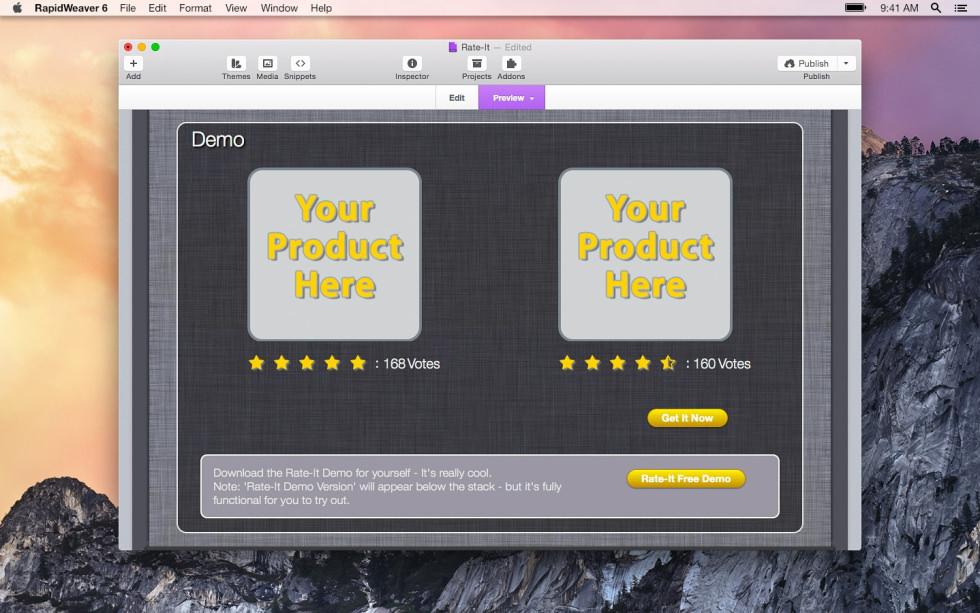Open the Inspector panel

(x=412, y=63)
